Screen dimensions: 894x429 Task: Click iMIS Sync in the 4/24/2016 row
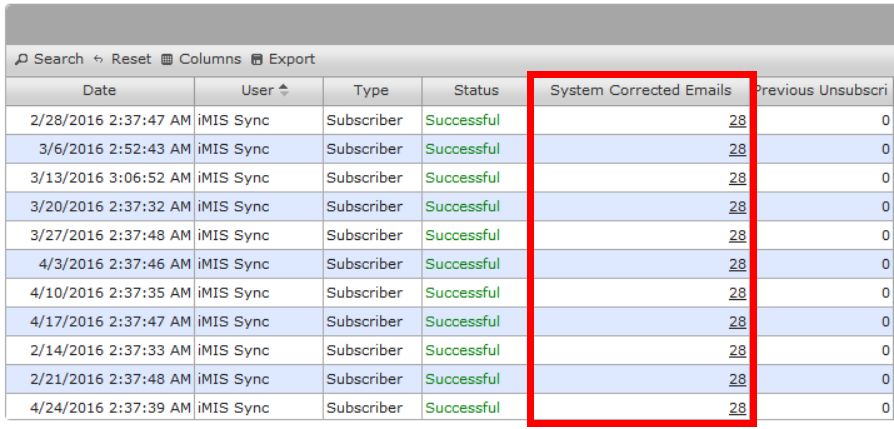233,408
